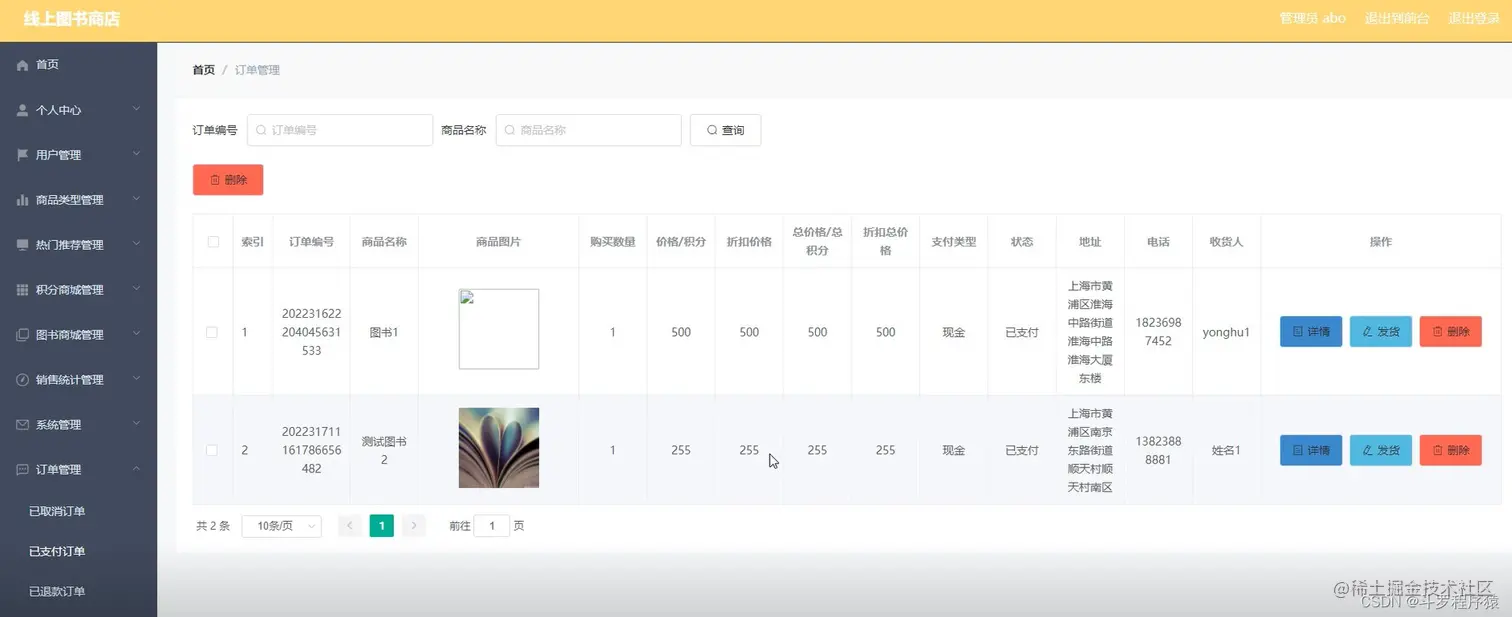Open 详情 for the first order
Image resolution: width=1512 pixels, height=617 pixels.
pos(1310,331)
